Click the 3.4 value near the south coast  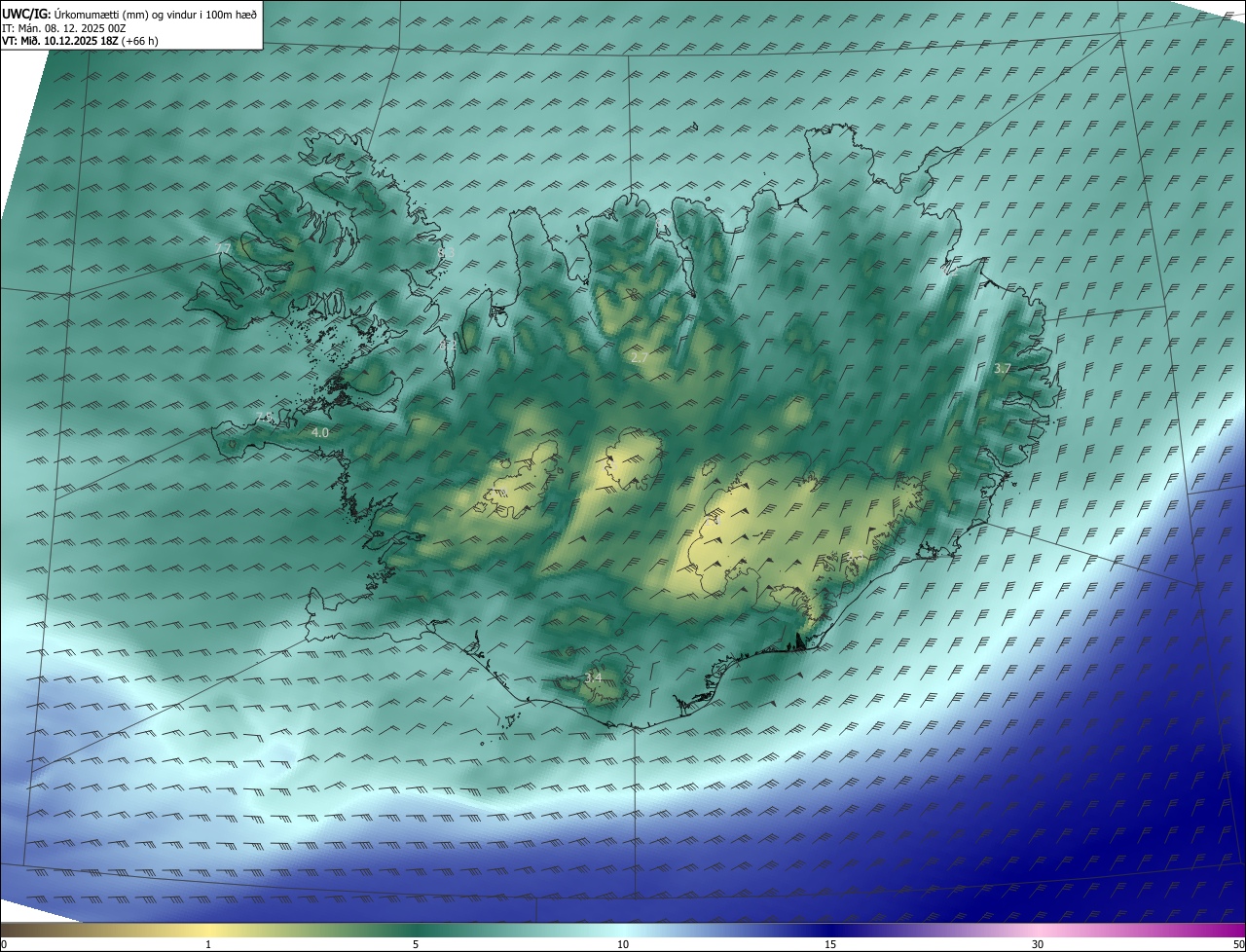click(x=594, y=677)
